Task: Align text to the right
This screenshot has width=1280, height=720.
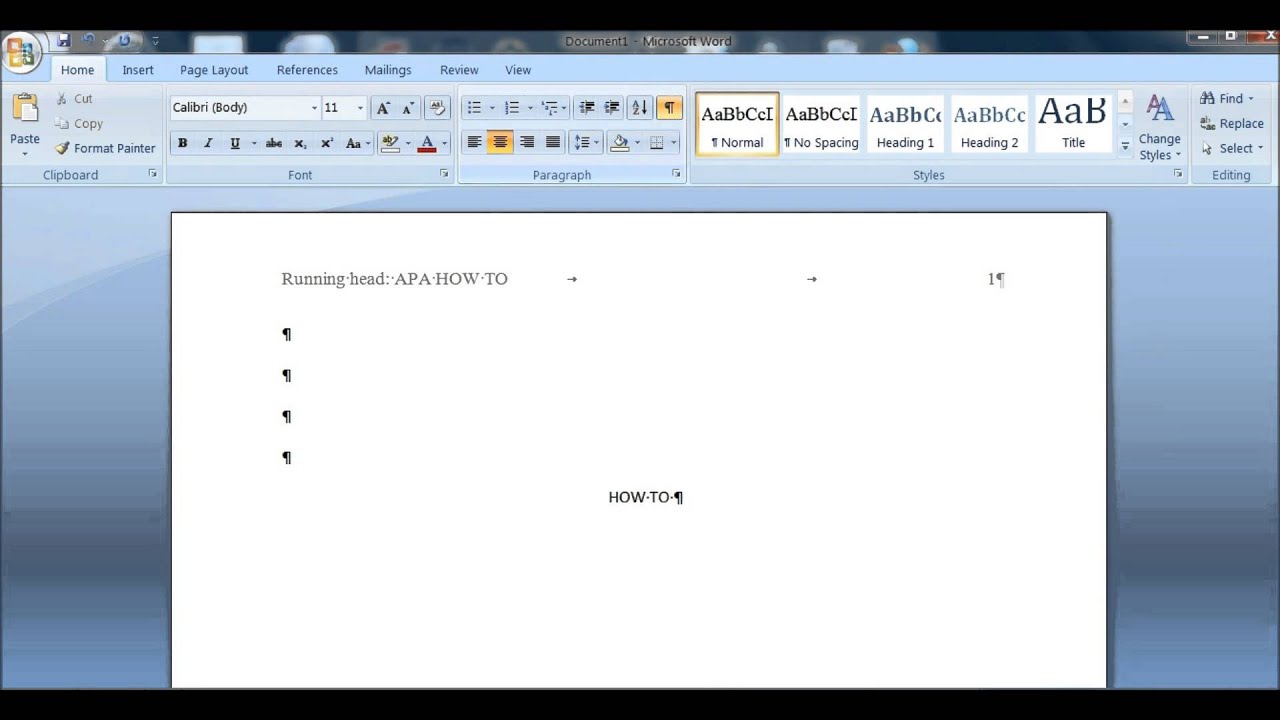Action: pyautogui.click(x=526, y=143)
